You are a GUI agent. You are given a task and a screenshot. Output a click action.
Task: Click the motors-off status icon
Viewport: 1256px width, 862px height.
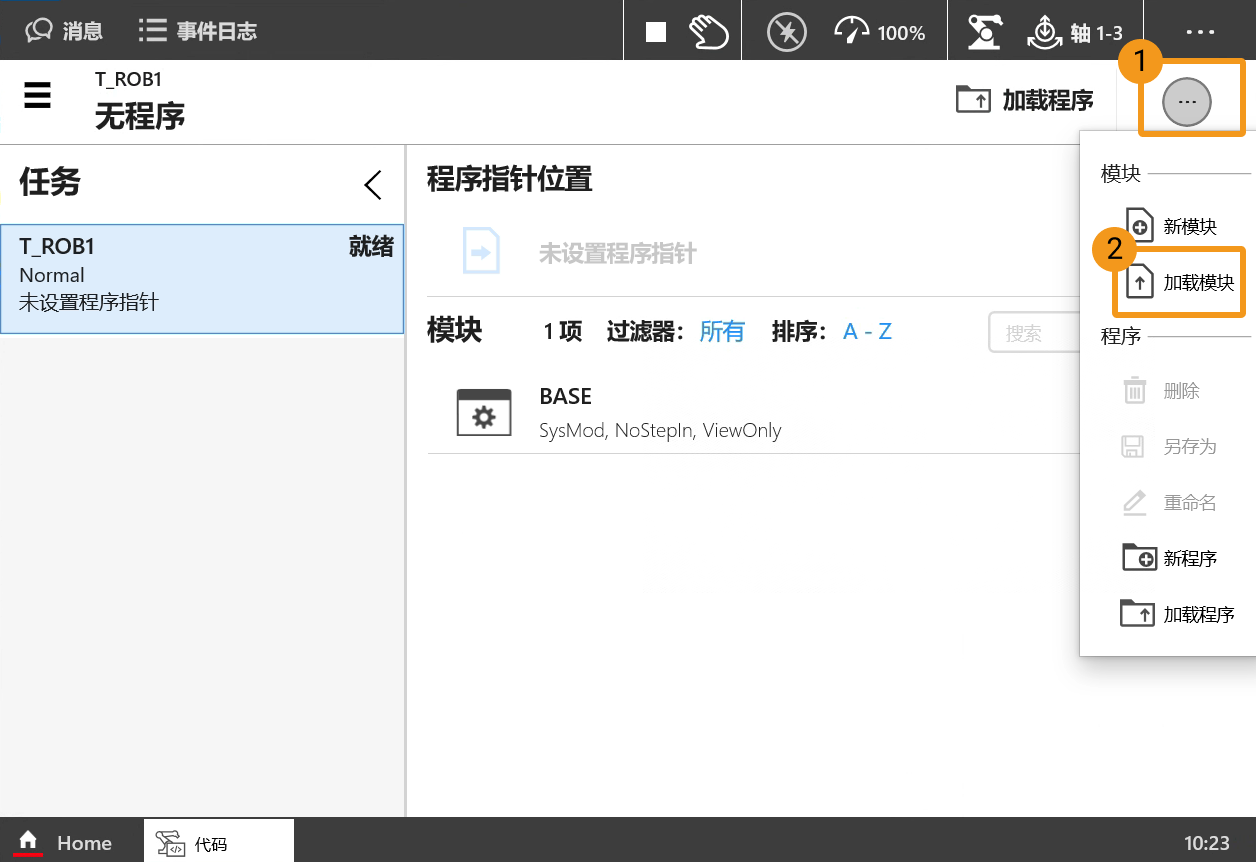(786, 32)
